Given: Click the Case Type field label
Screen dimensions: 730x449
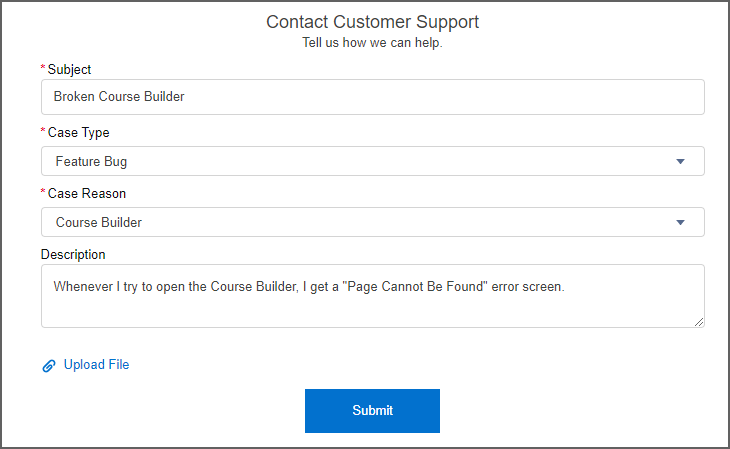Looking at the screenshot, I should pos(78,132).
